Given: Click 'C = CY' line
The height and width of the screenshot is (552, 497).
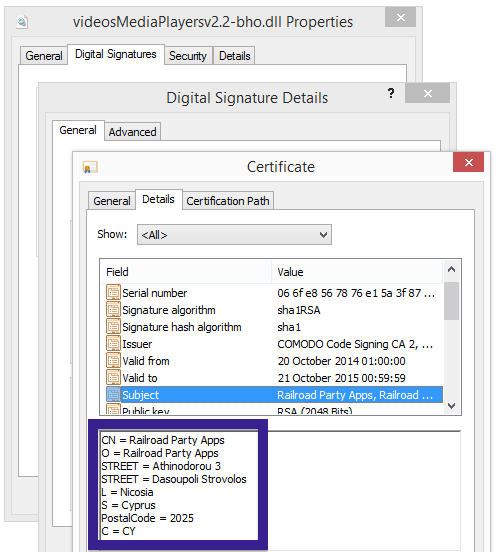Looking at the screenshot, I should (x=118, y=531).
